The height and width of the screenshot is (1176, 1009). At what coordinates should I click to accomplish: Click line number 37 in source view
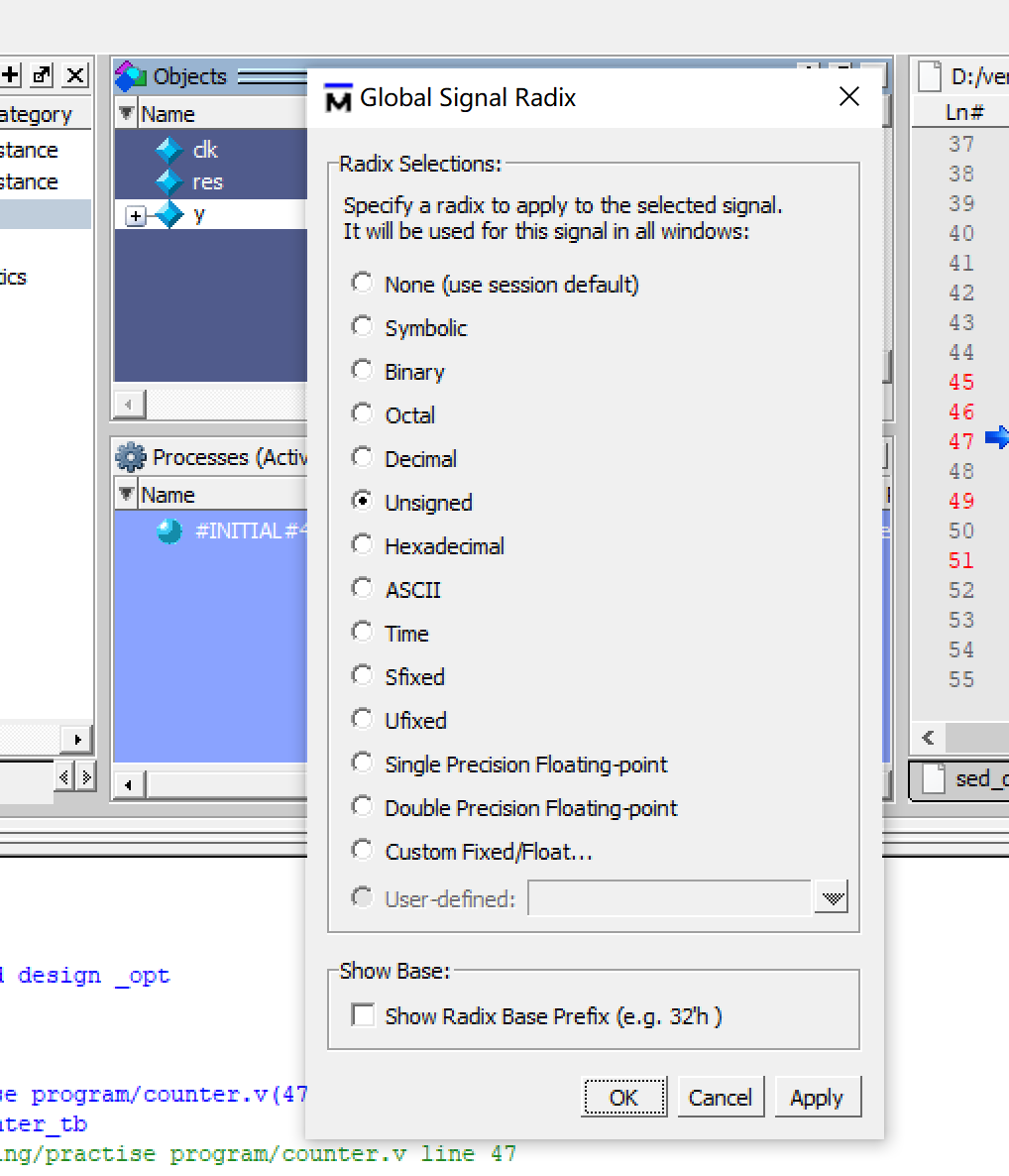pyautogui.click(x=961, y=144)
